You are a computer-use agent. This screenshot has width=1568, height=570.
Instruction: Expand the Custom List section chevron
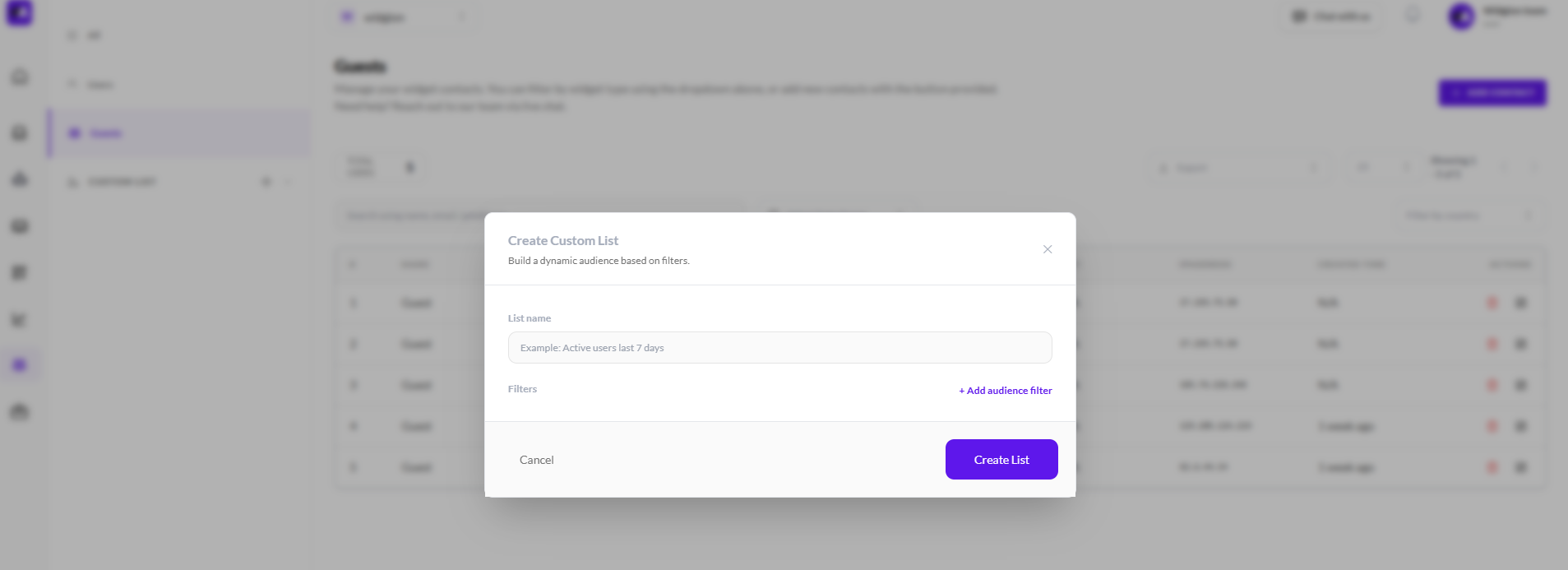289,182
